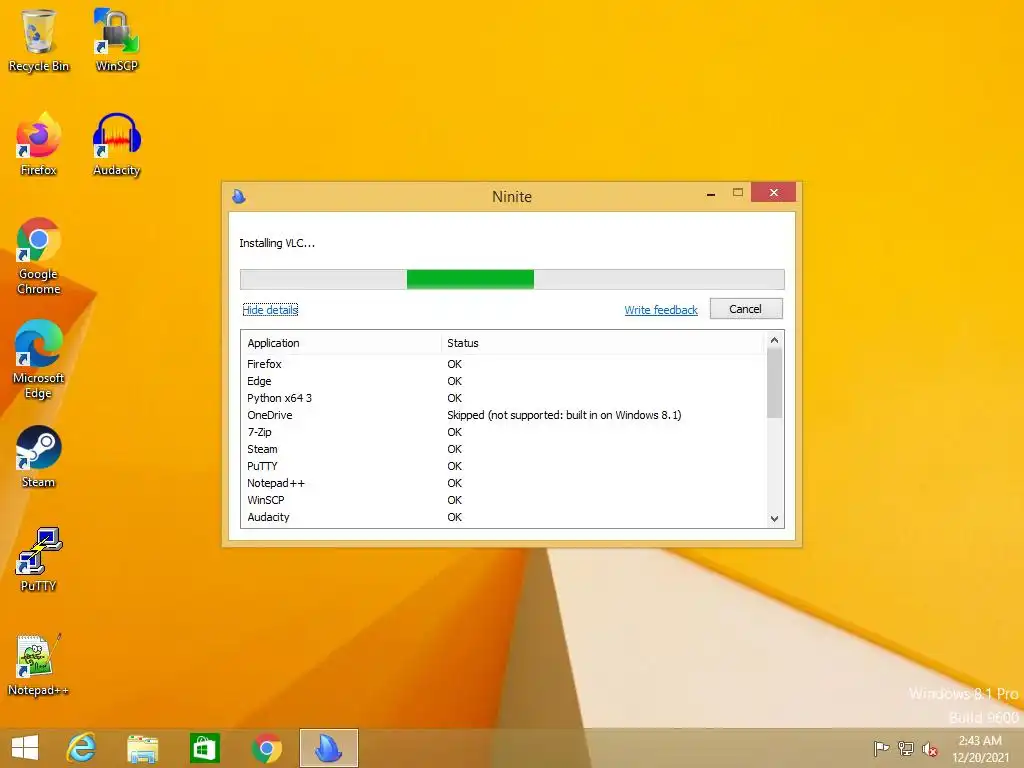The height and width of the screenshot is (768, 1024).
Task: Cancel the Ninite installation
Action: [x=746, y=309]
